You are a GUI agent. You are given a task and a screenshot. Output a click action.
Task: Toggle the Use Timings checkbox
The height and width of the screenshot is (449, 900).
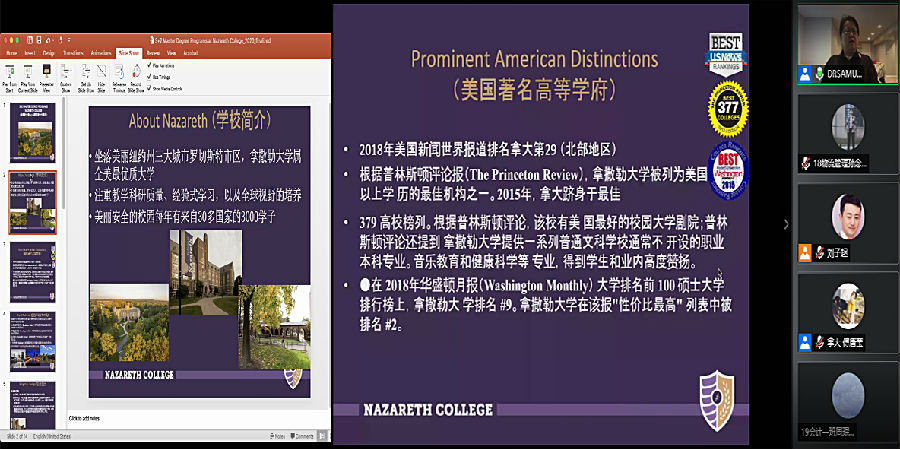click(150, 76)
